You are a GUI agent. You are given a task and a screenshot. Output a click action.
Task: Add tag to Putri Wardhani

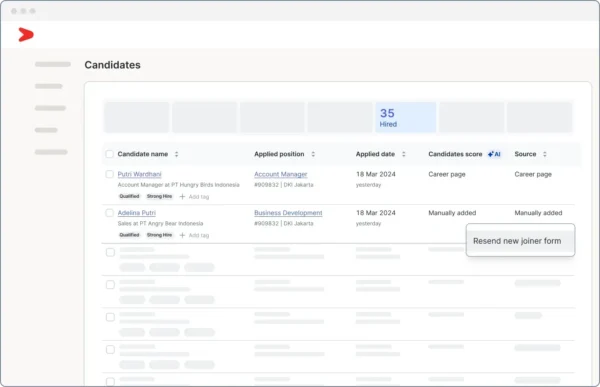click(194, 197)
